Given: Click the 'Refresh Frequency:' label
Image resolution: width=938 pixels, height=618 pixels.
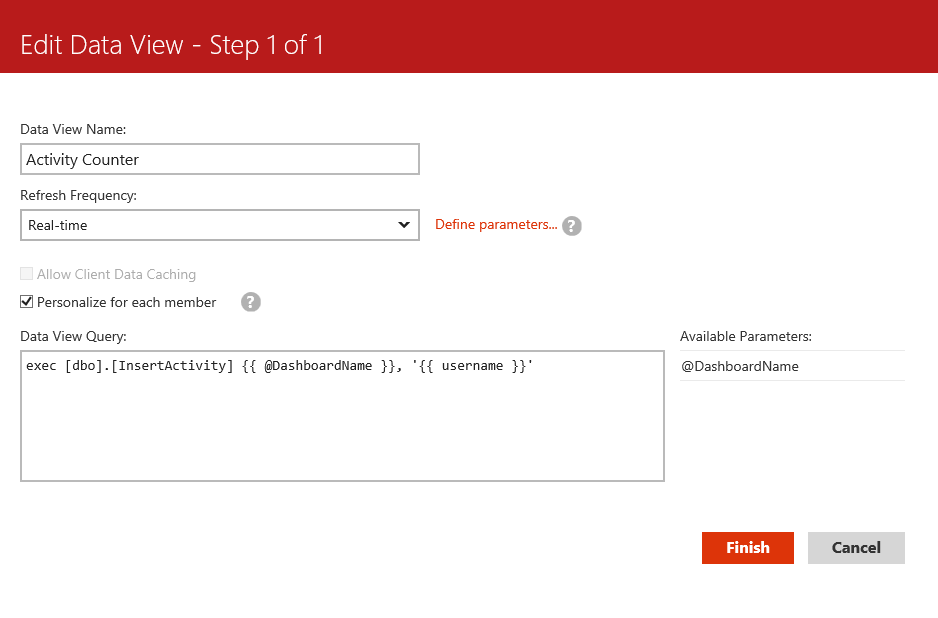Looking at the screenshot, I should tap(78, 196).
